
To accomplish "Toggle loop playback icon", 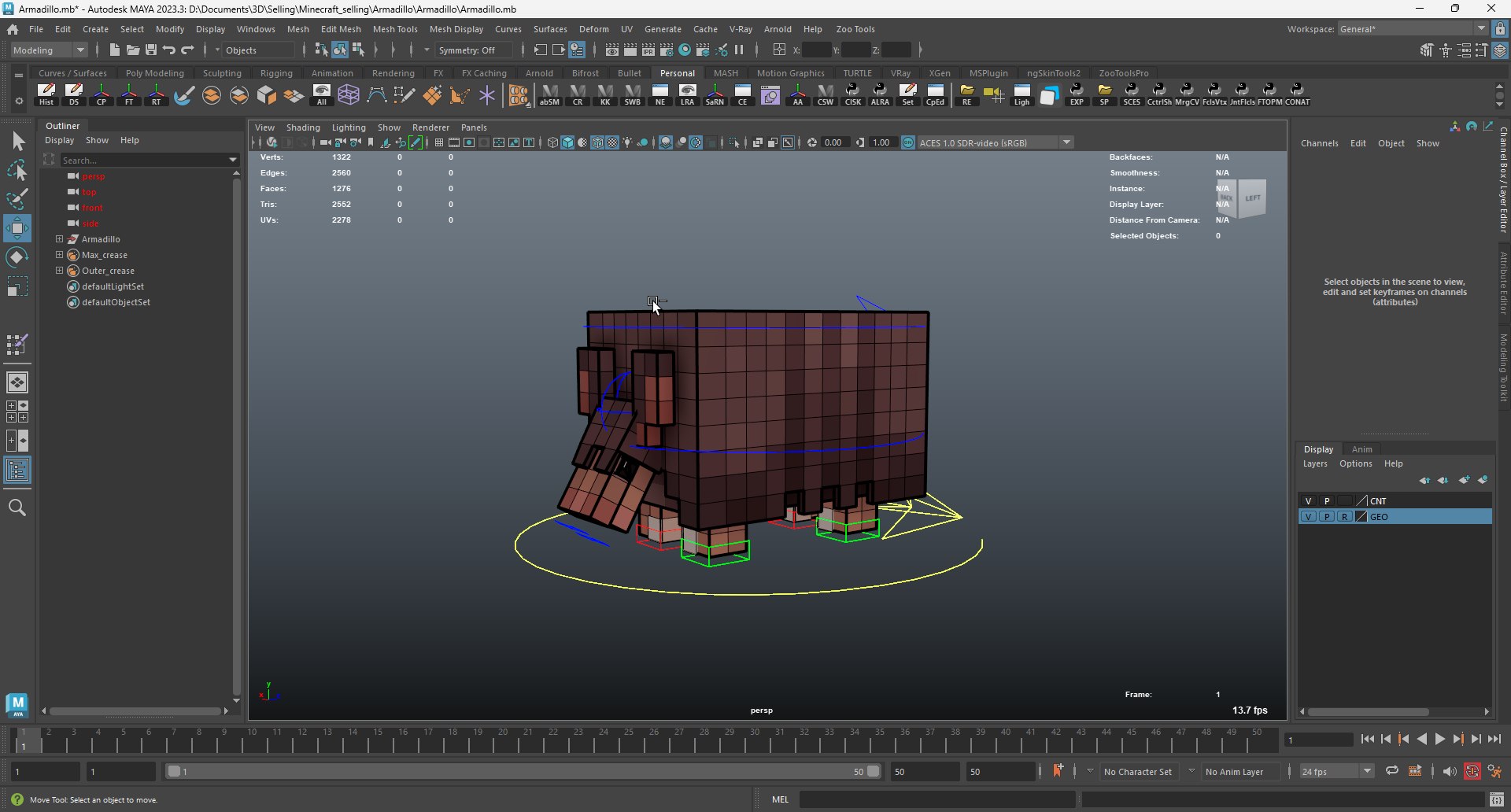I will coord(1392,771).
